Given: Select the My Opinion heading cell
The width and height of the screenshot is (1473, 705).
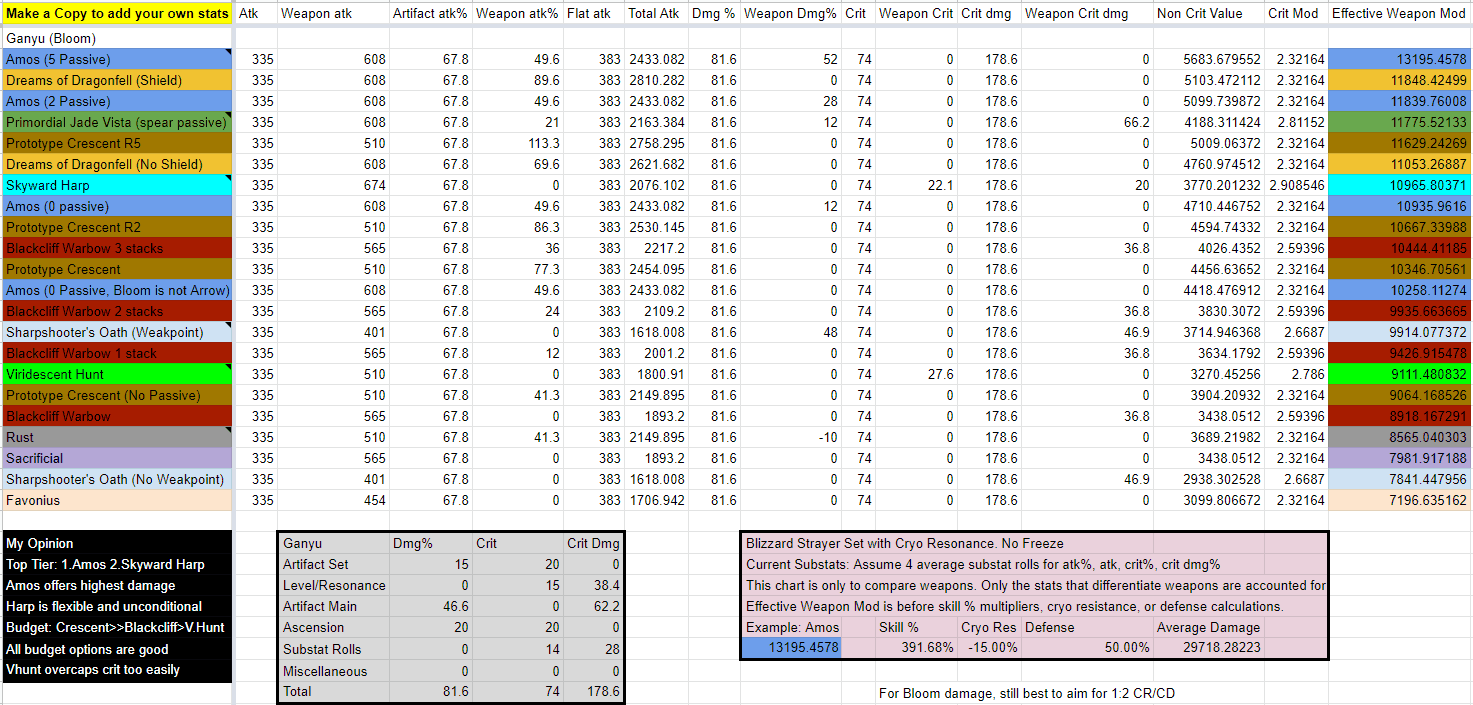Looking at the screenshot, I should (117, 543).
